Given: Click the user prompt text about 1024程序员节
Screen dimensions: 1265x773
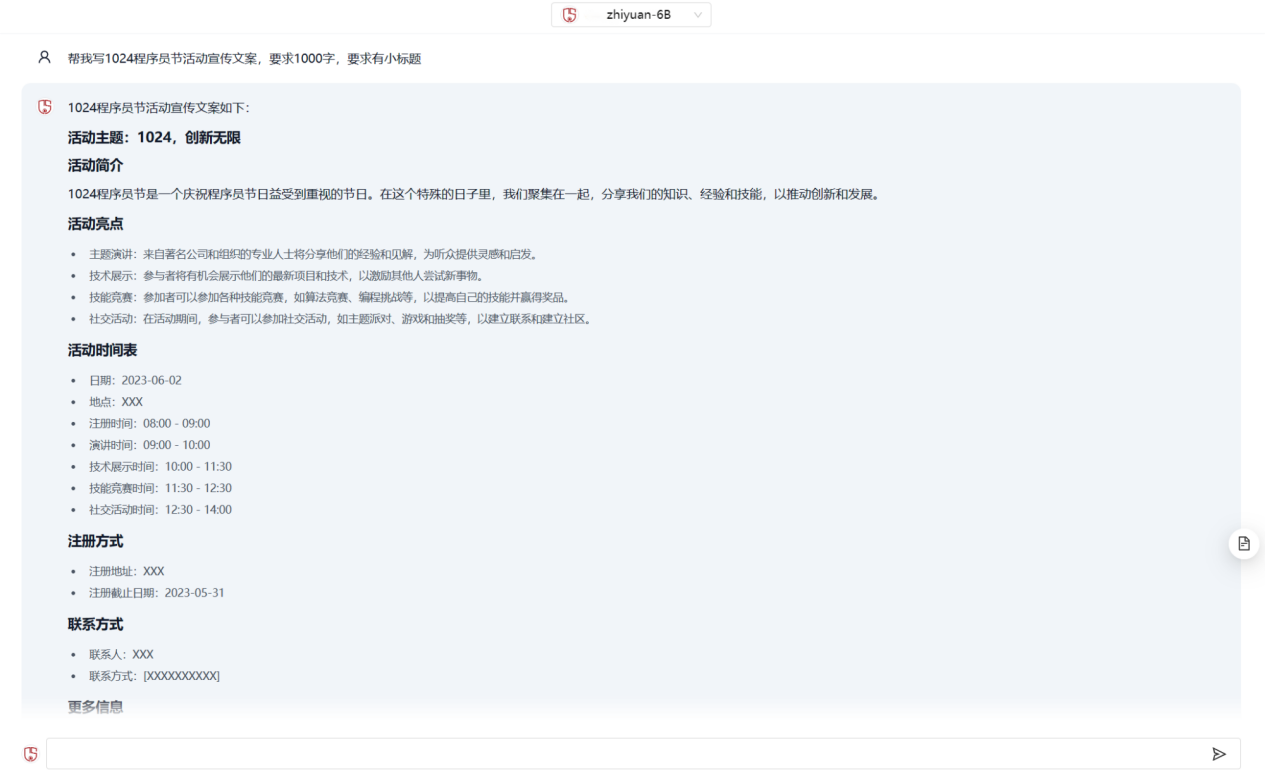Looking at the screenshot, I should [x=244, y=59].
